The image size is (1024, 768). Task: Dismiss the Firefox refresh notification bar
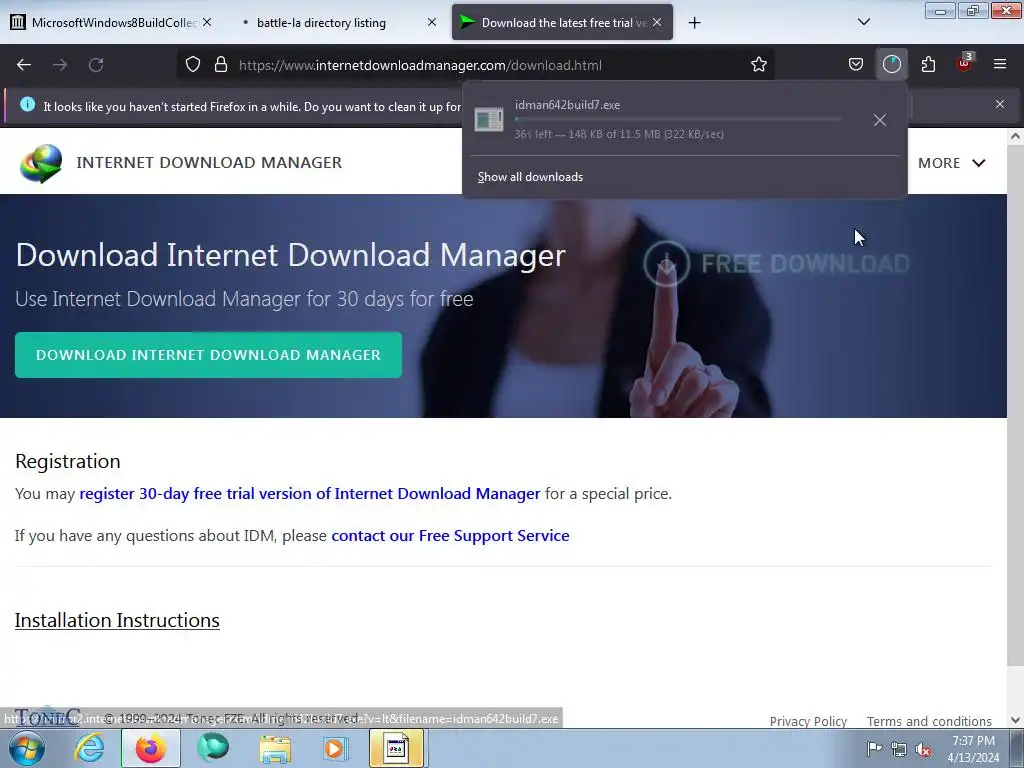tap(1000, 104)
